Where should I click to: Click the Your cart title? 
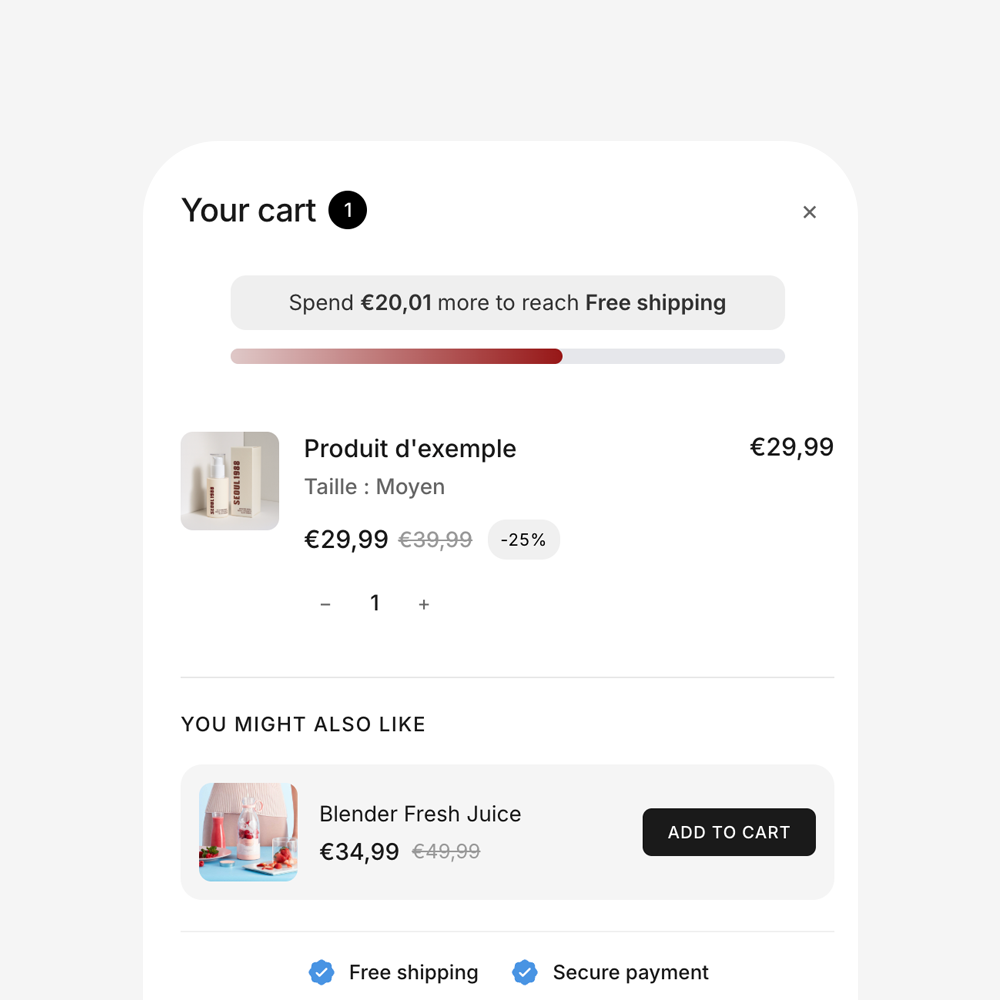coord(248,210)
